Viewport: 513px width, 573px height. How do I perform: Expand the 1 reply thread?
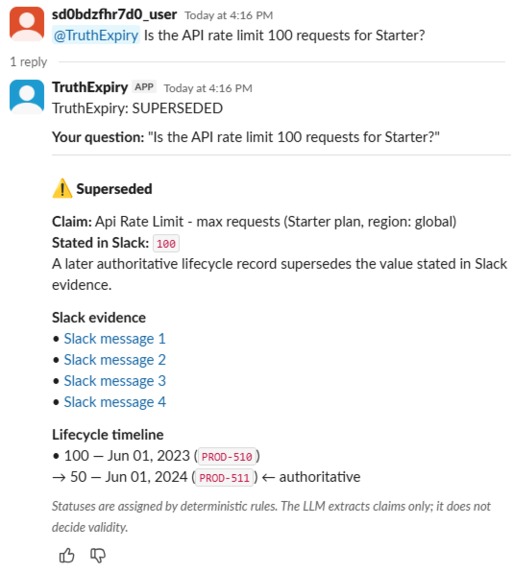(28, 62)
